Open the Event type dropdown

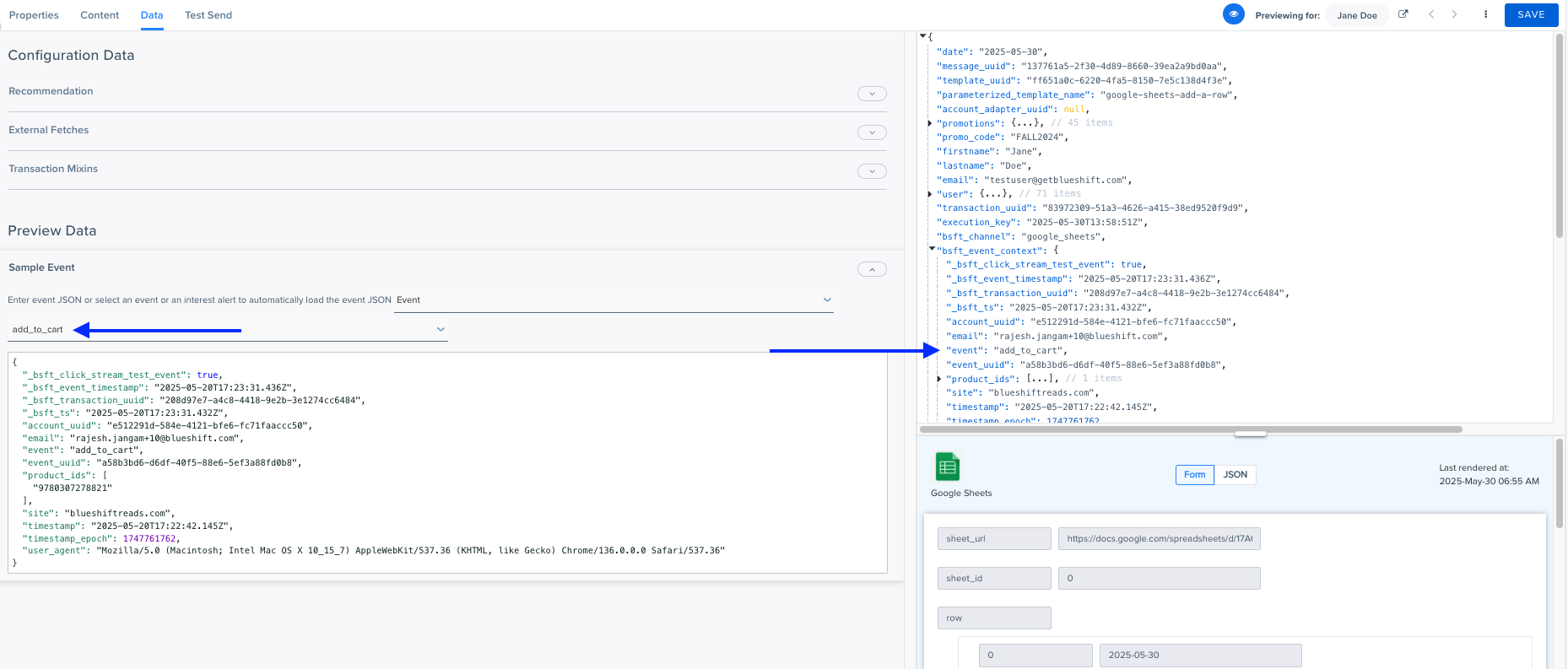pyautogui.click(x=614, y=300)
